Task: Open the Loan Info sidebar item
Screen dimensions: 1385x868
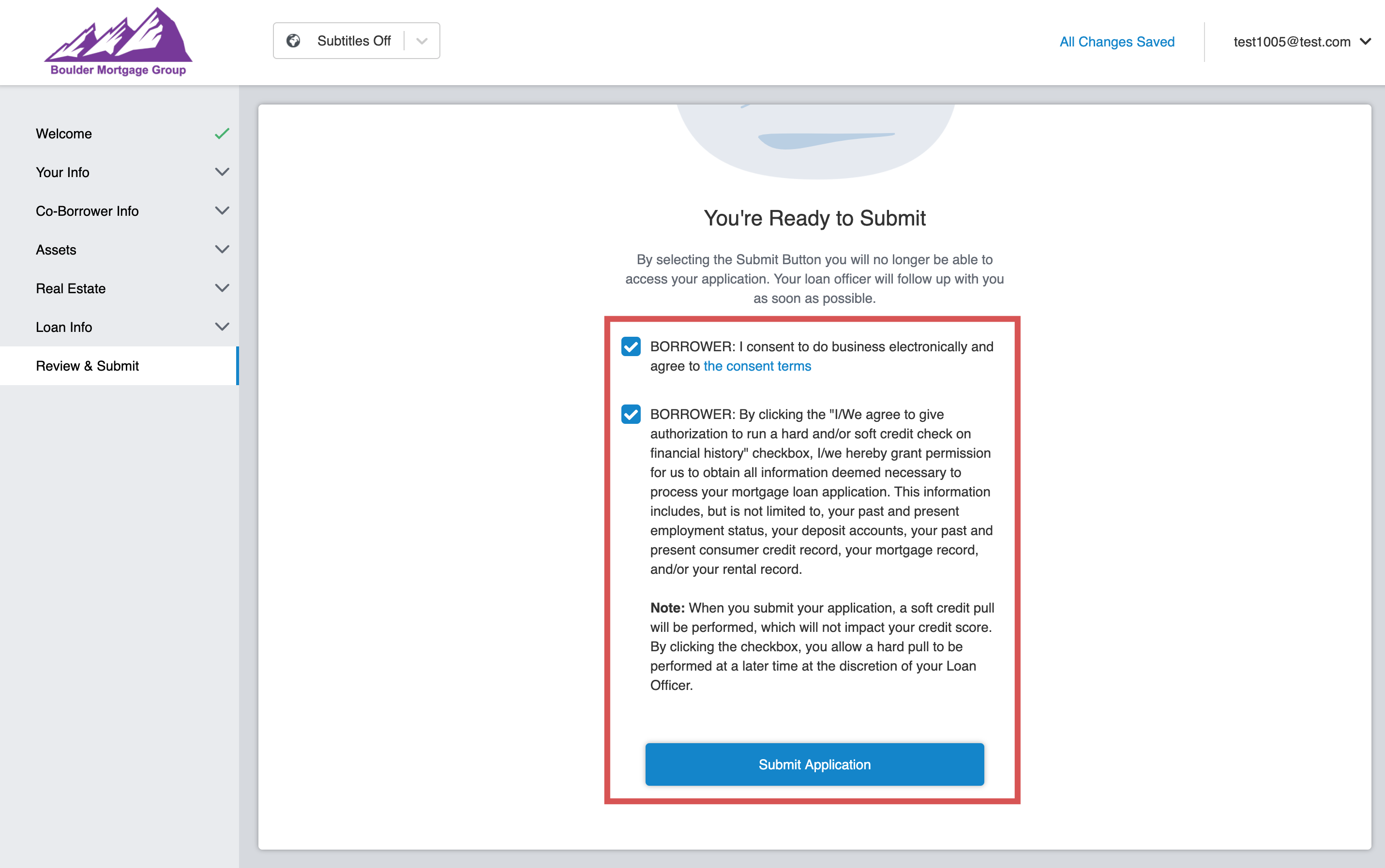Action: pos(64,327)
